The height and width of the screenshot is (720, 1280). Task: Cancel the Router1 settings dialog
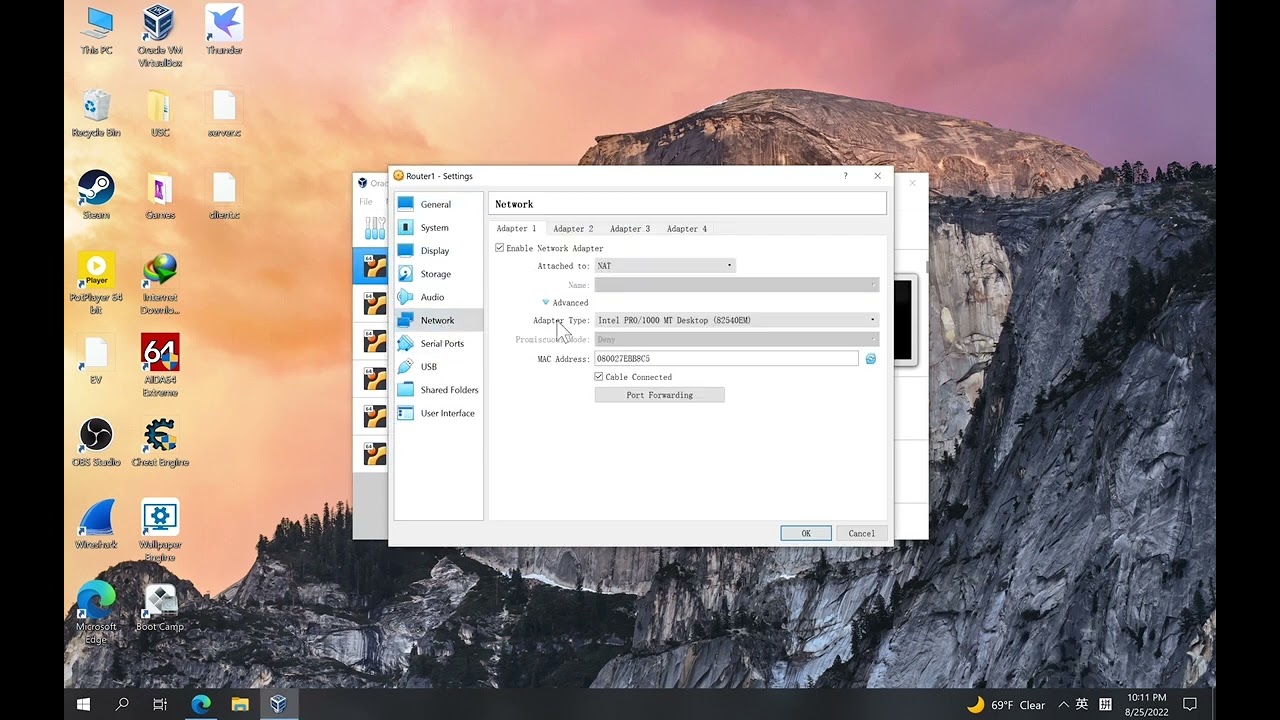[x=862, y=534]
